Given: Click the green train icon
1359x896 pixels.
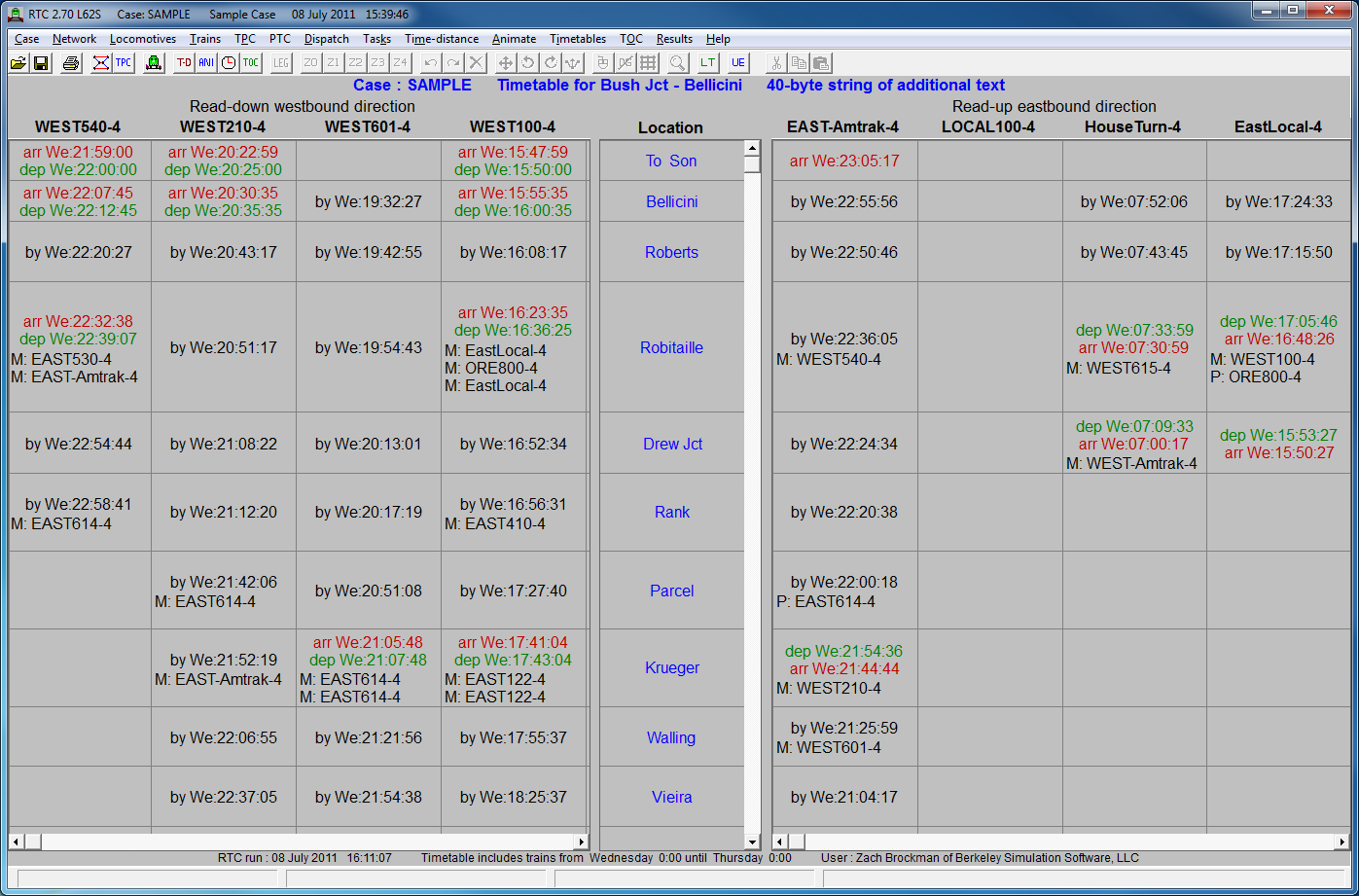Looking at the screenshot, I should [153, 63].
